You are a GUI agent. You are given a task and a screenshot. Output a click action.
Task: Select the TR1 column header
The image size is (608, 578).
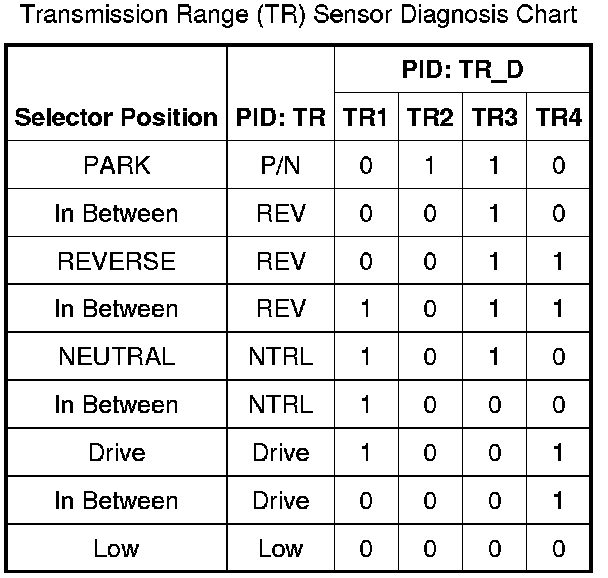click(365, 117)
